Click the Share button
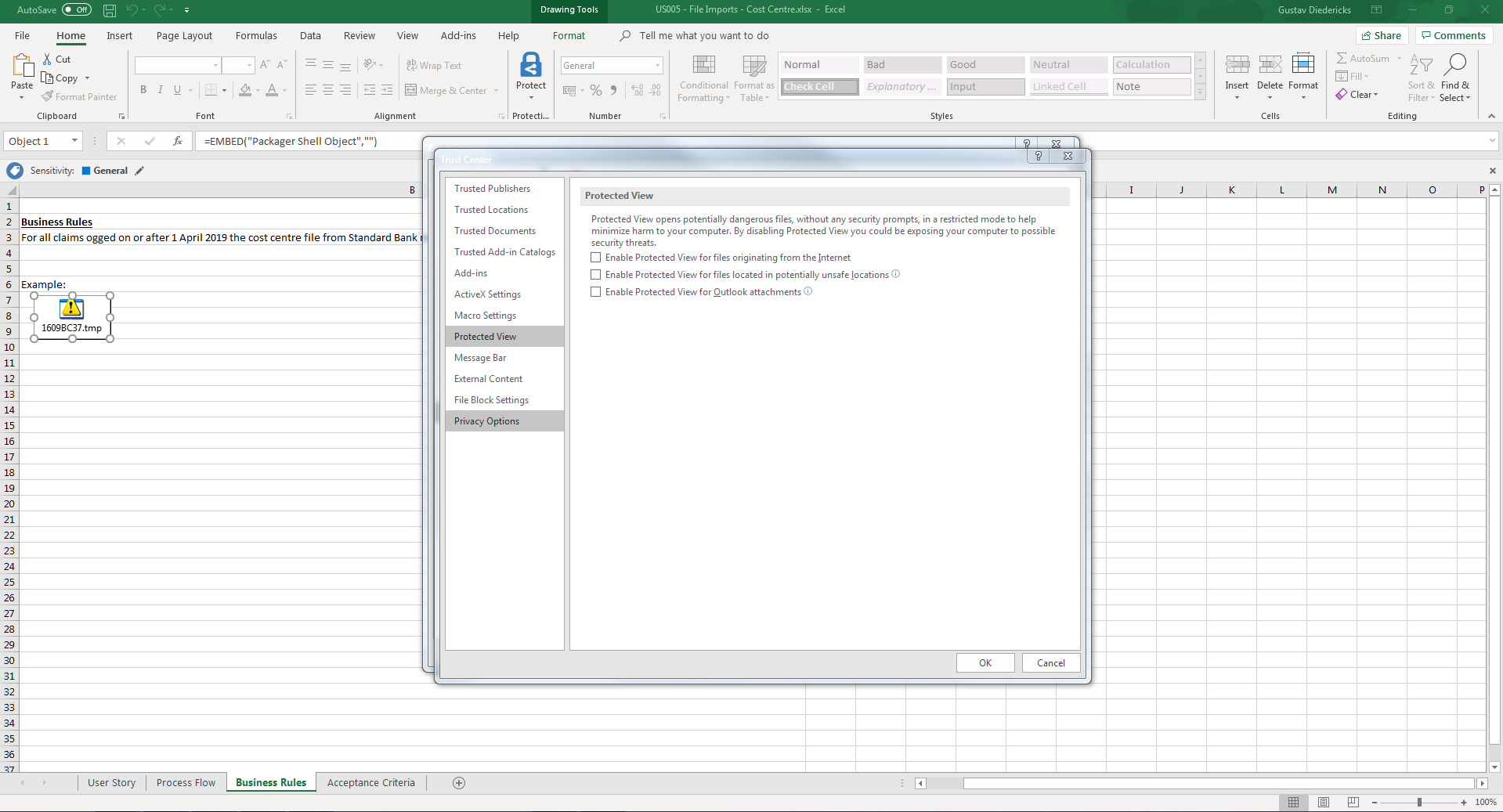This screenshot has height=812, width=1503. (x=1382, y=35)
